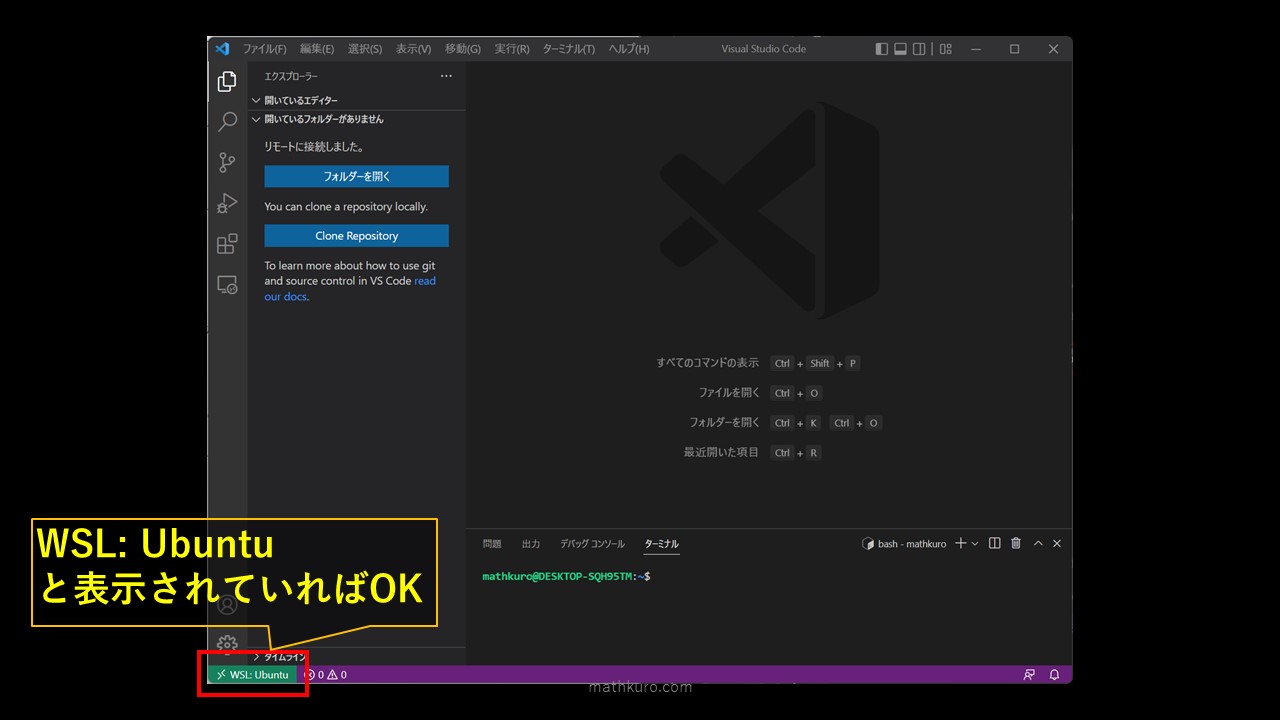The image size is (1280, 720).
Task: Maximize the panel size chevron
Action: tap(1038, 543)
